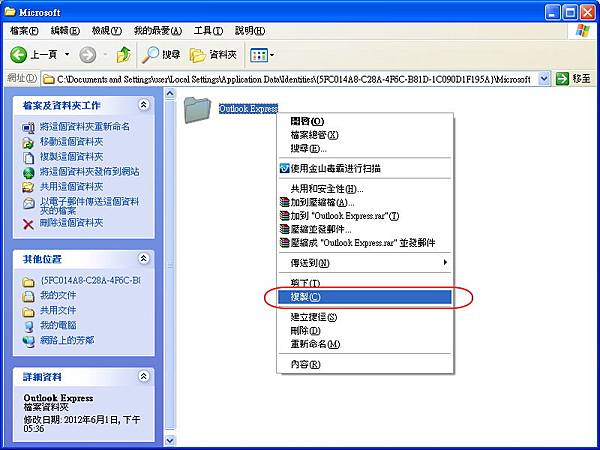The width and height of the screenshot is (600, 450).
Task: Click the 我的電腦 computer icon
Action: click(29, 326)
